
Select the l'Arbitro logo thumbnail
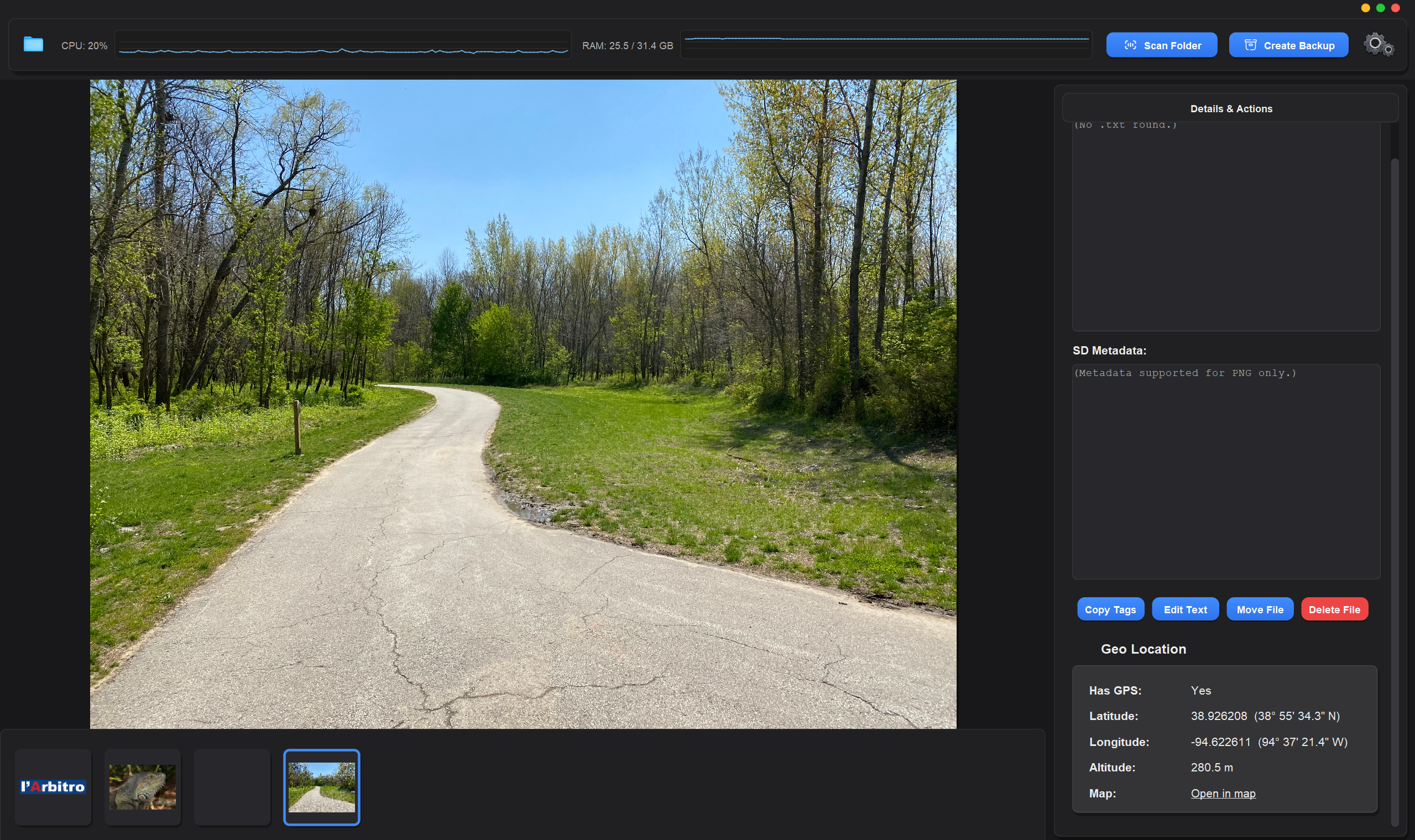[53, 787]
